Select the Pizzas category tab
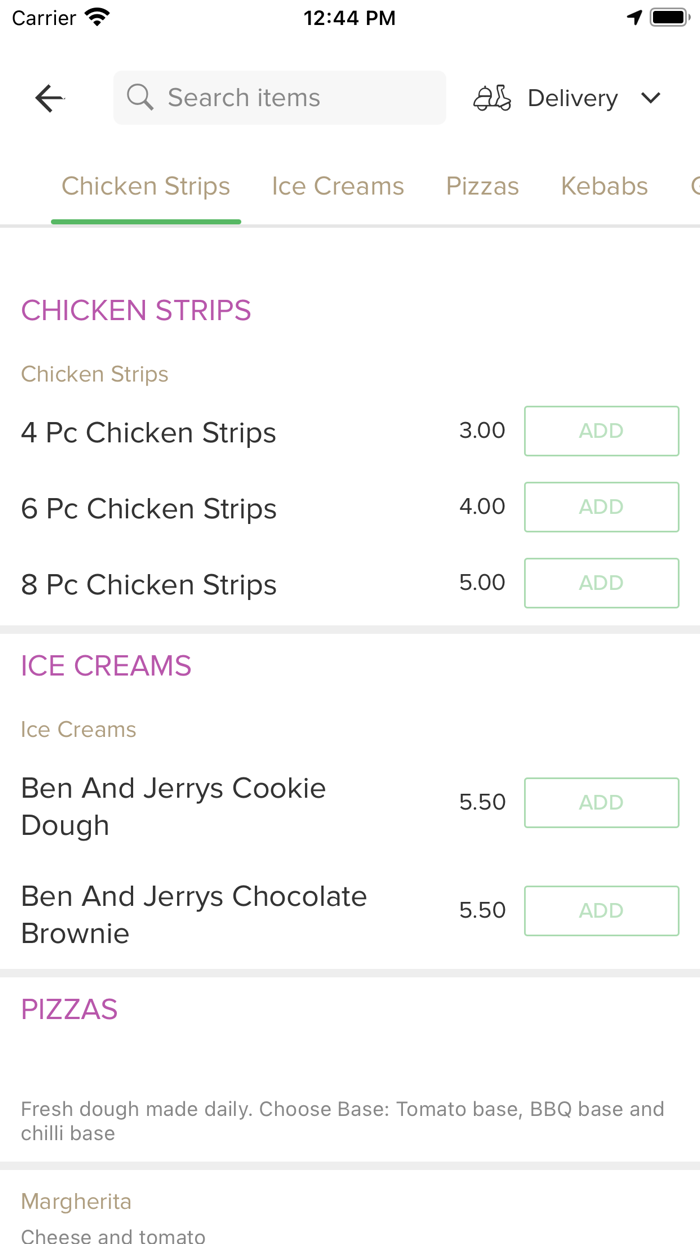700x1244 pixels. [x=482, y=186]
